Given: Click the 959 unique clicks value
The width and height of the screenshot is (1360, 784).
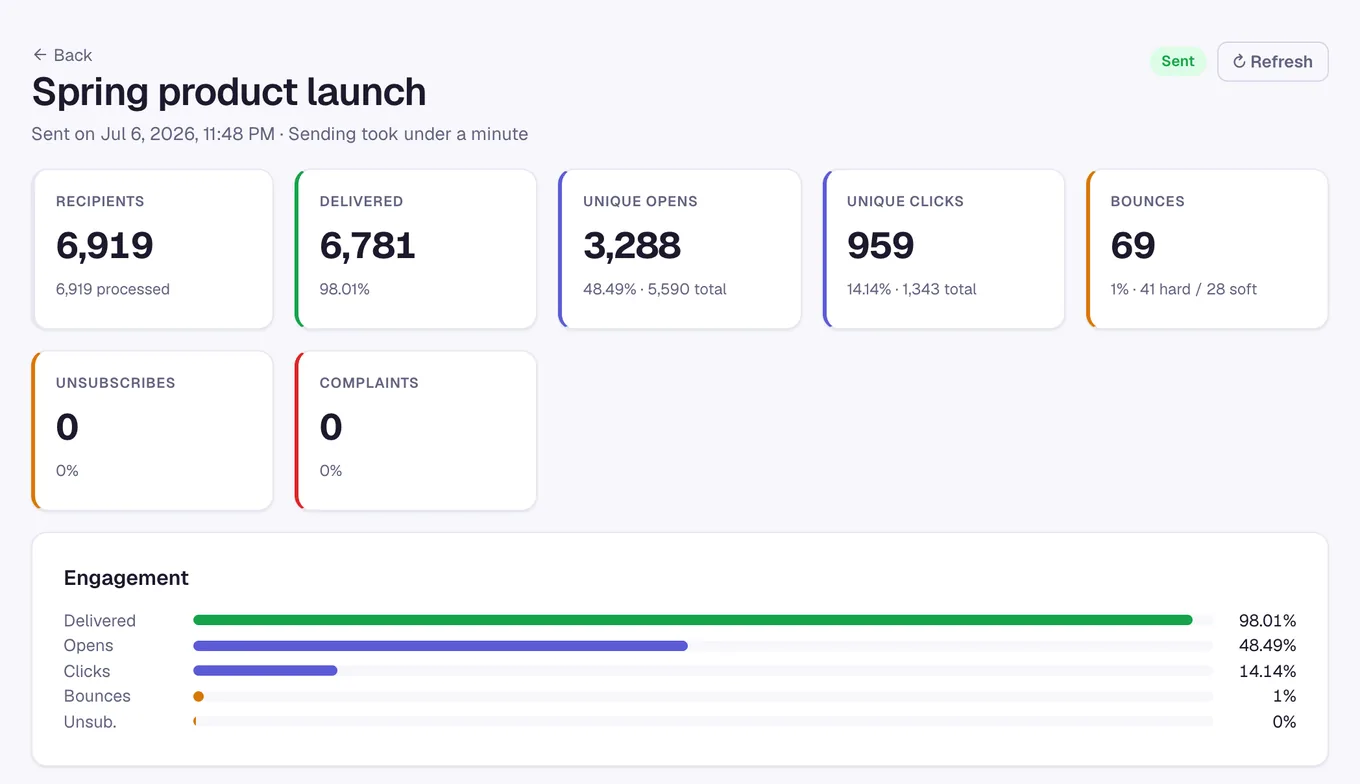Looking at the screenshot, I should click(x=881, y=245).
